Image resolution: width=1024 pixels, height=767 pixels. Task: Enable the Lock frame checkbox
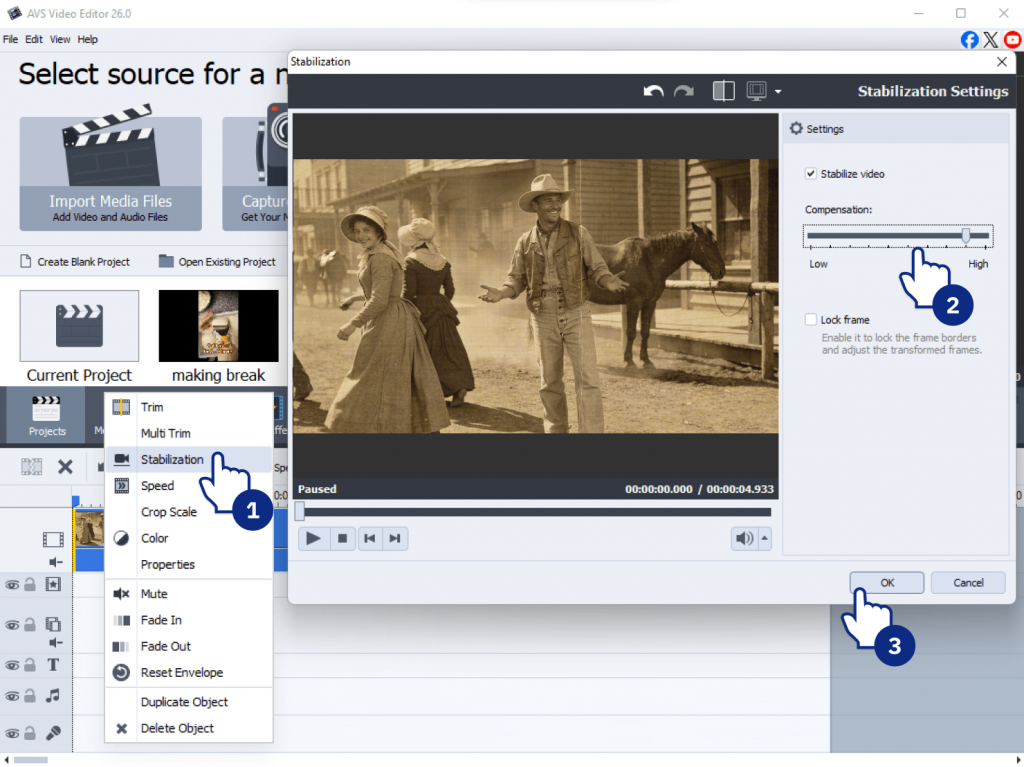(811, 320)
